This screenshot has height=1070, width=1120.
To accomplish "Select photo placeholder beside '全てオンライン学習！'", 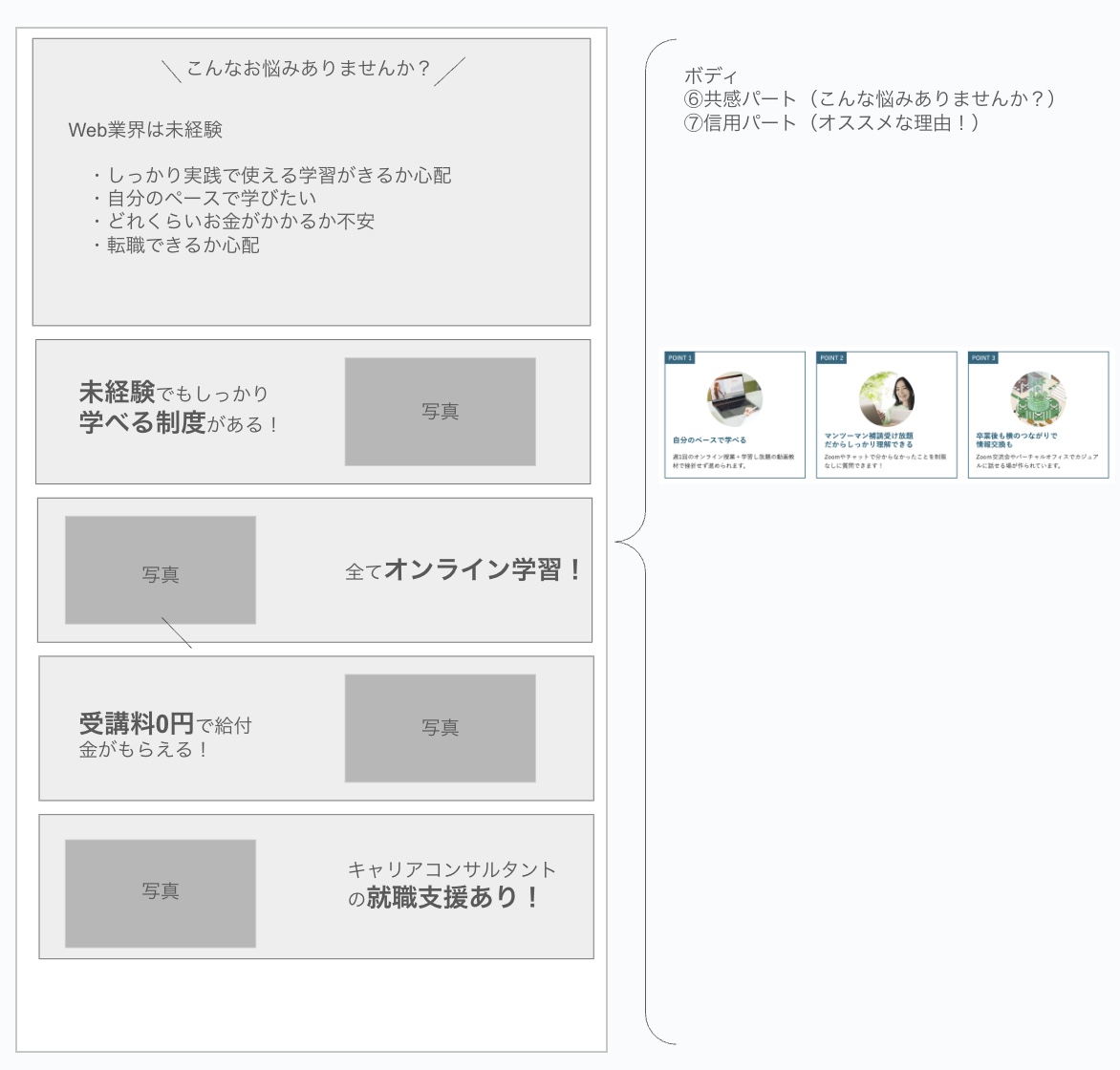I will pyautogui.click(x=160, y=570).
